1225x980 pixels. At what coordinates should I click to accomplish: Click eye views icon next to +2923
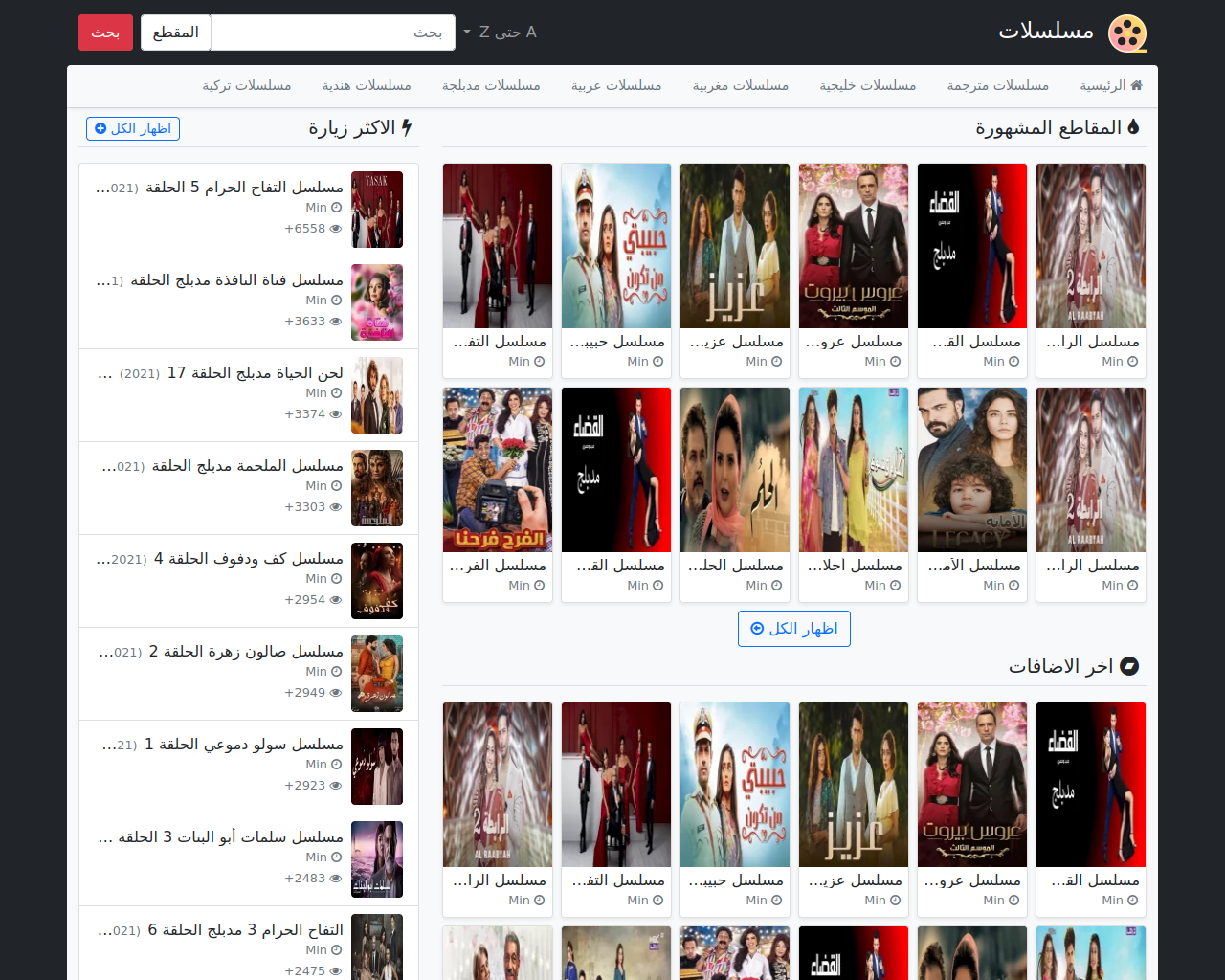(x=336, y=786)
